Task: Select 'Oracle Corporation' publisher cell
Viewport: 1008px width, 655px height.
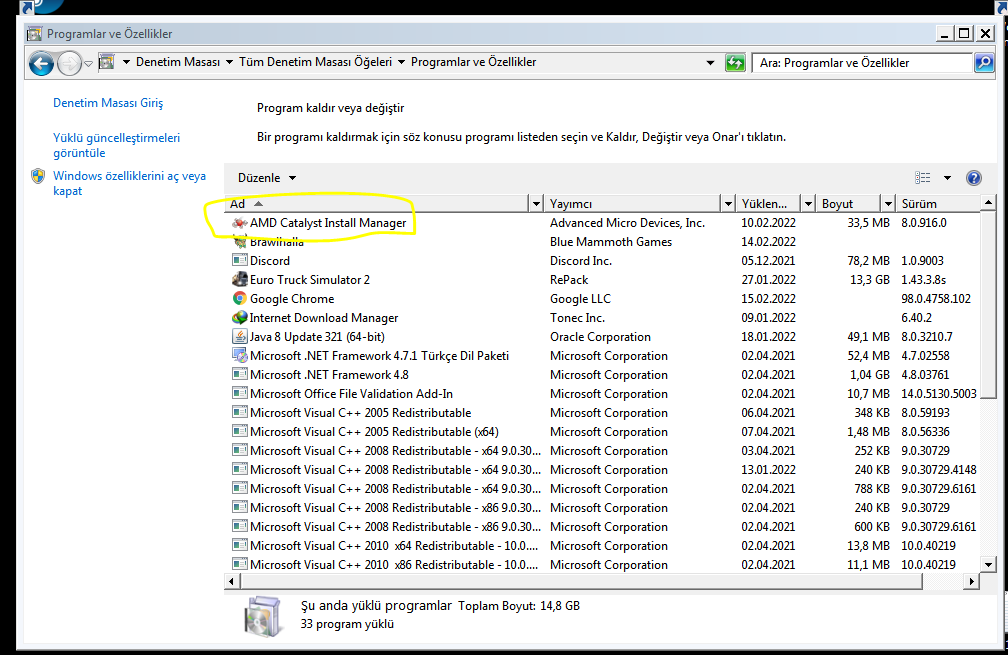Action: coord(600,336)
